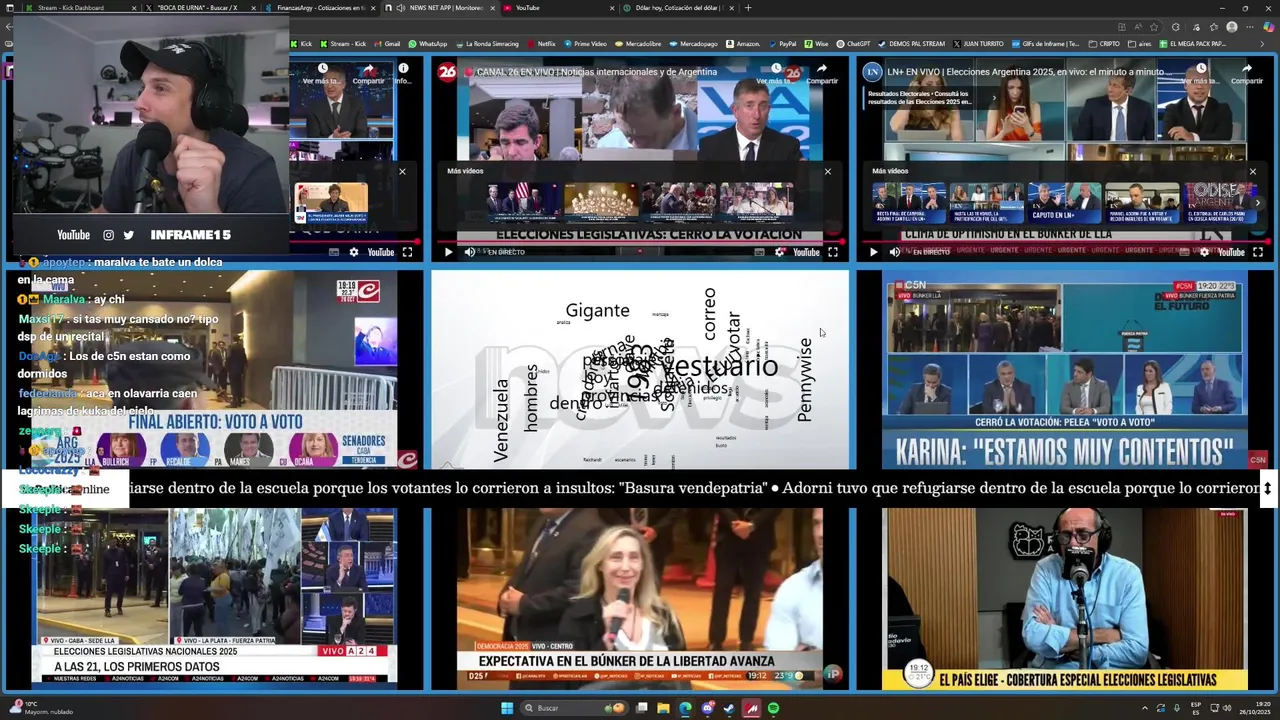This screenshot has width=1280, height=720.
Task: Toggle subtitles on LN+ player
Action: (x=1183, y=252)
